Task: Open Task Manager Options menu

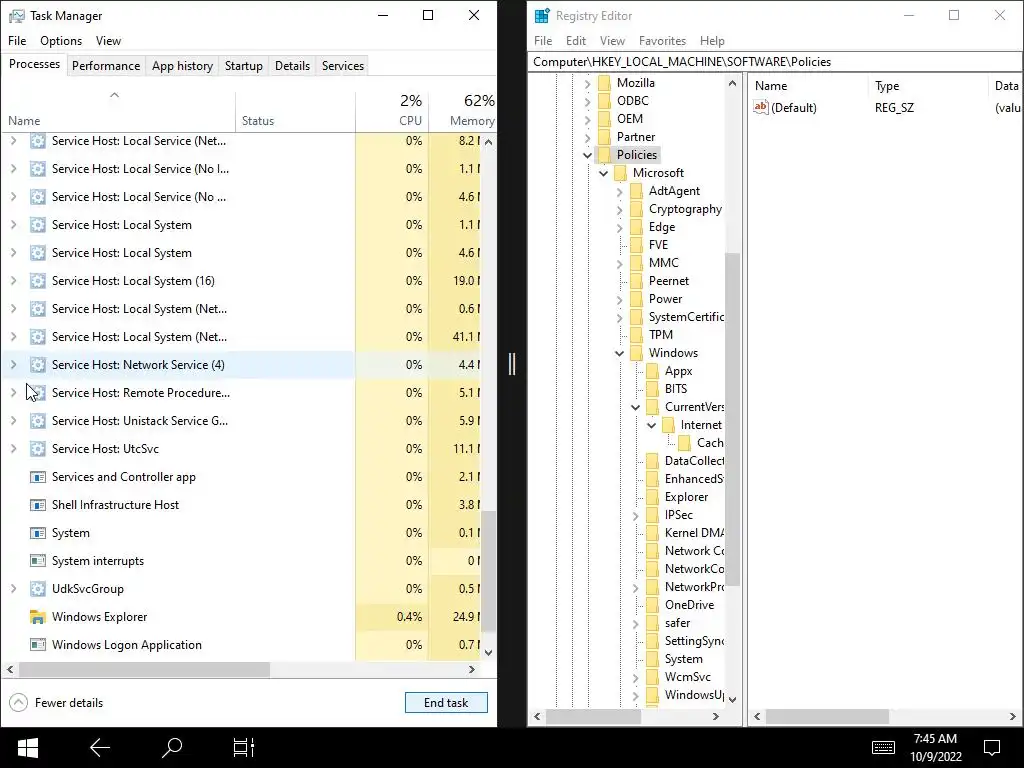Action: [61, 40]
